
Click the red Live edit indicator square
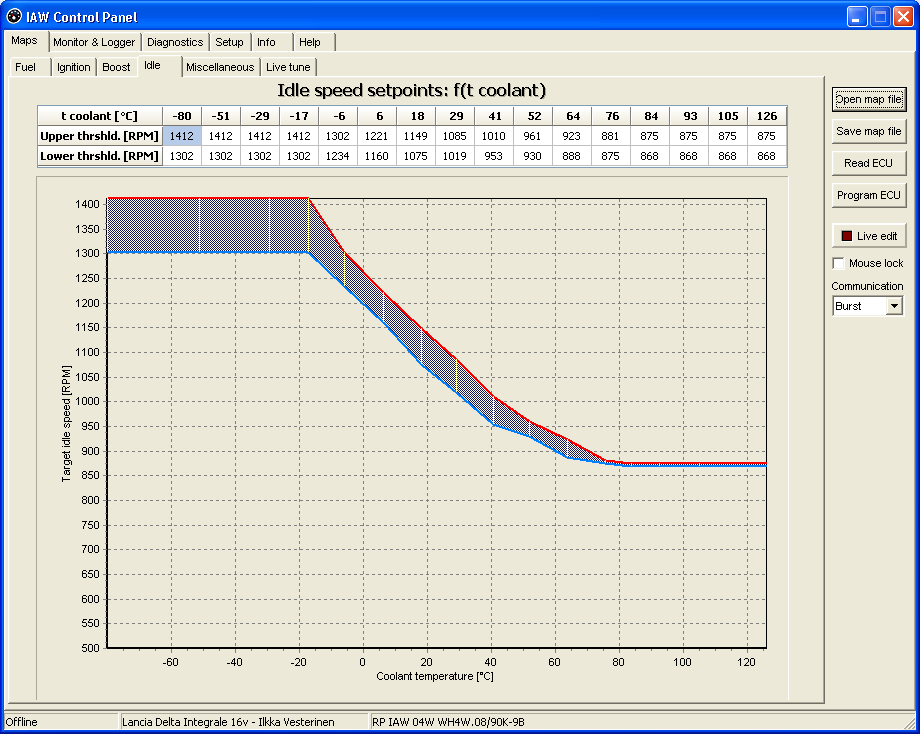pos(846,236)
